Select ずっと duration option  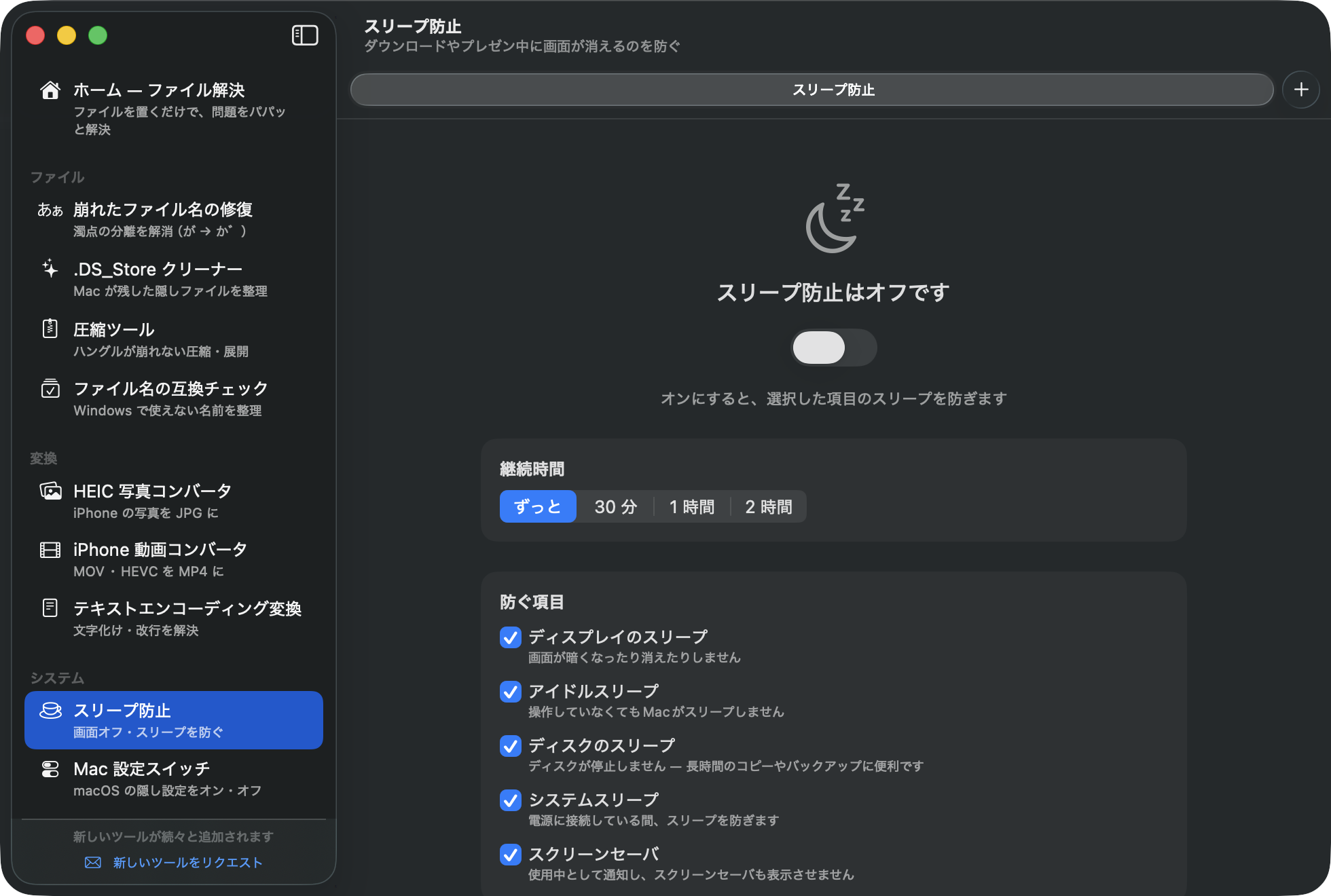click(538, 506)
